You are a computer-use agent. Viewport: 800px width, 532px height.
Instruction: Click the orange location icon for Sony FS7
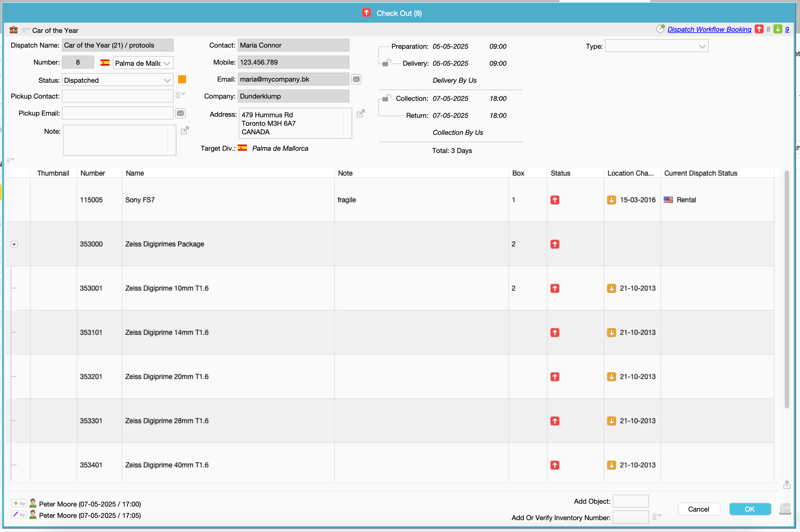click(x=611, y=200)
